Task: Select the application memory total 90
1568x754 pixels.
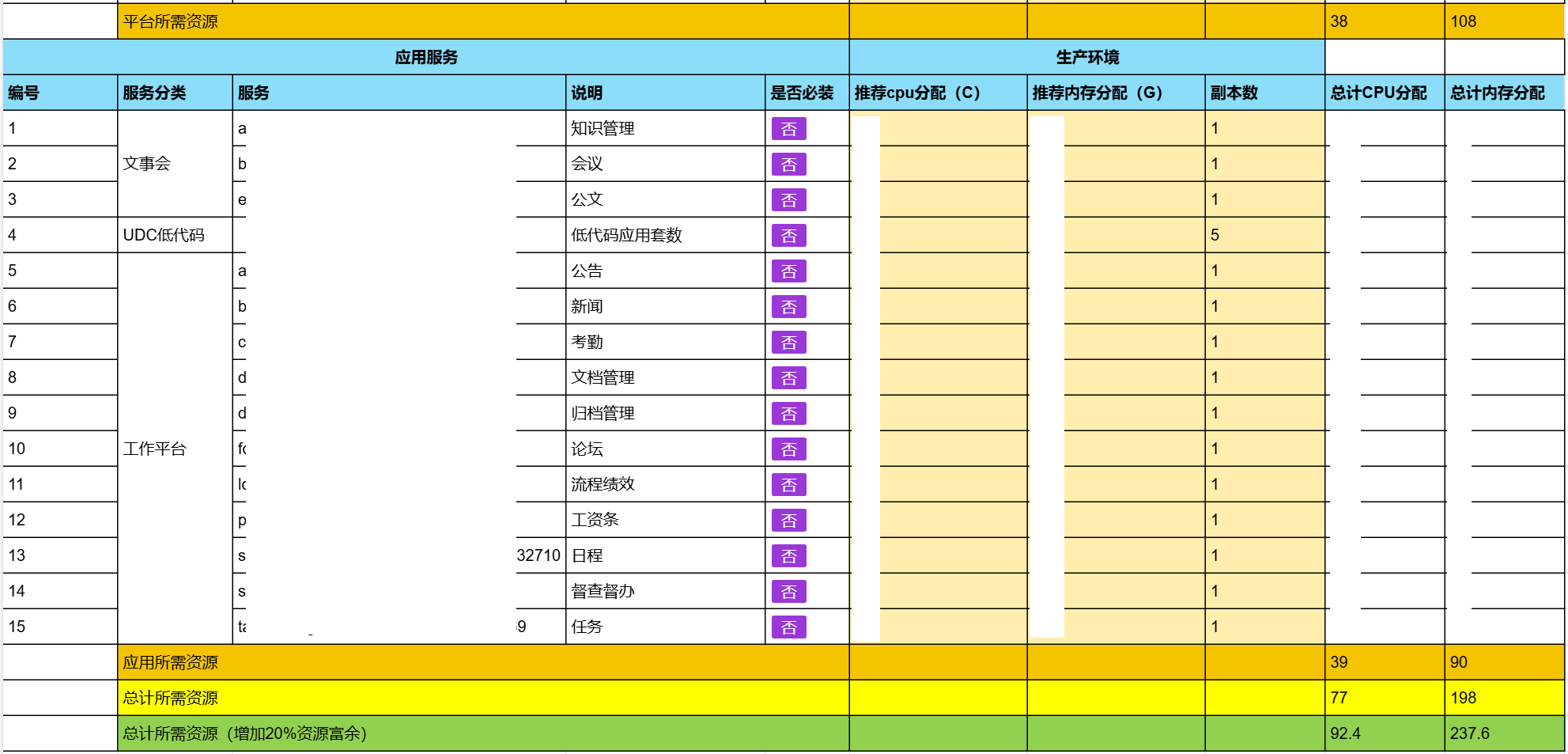Action: [1505, 662]
